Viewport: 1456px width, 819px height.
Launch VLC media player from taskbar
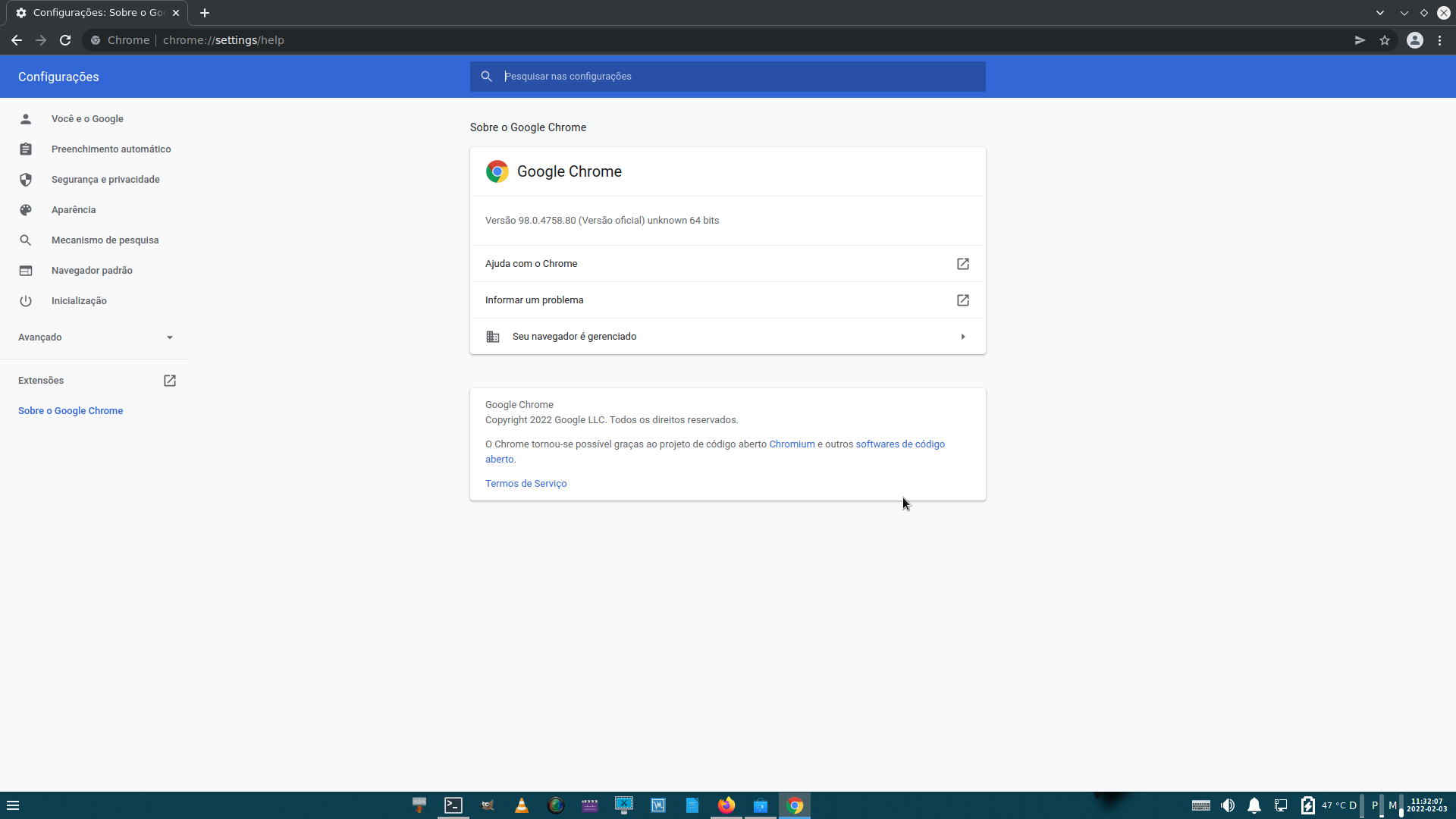pos(522,805)
